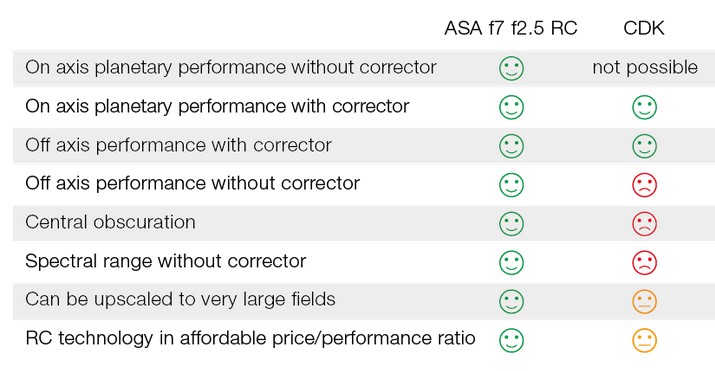Click ASA green smiley for Central obscuration
Image resolution: width=715 pixels, height=371 pixels.
click(x=511, y=224)
